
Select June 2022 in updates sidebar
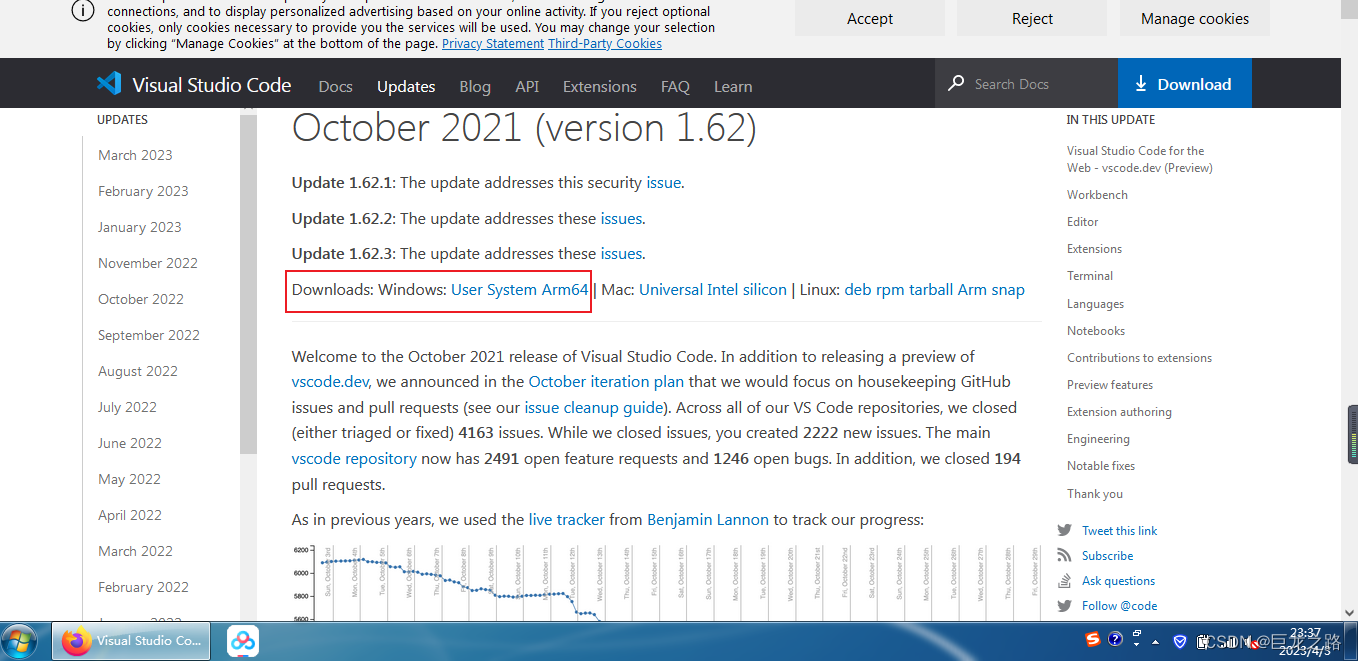point(130,443)
